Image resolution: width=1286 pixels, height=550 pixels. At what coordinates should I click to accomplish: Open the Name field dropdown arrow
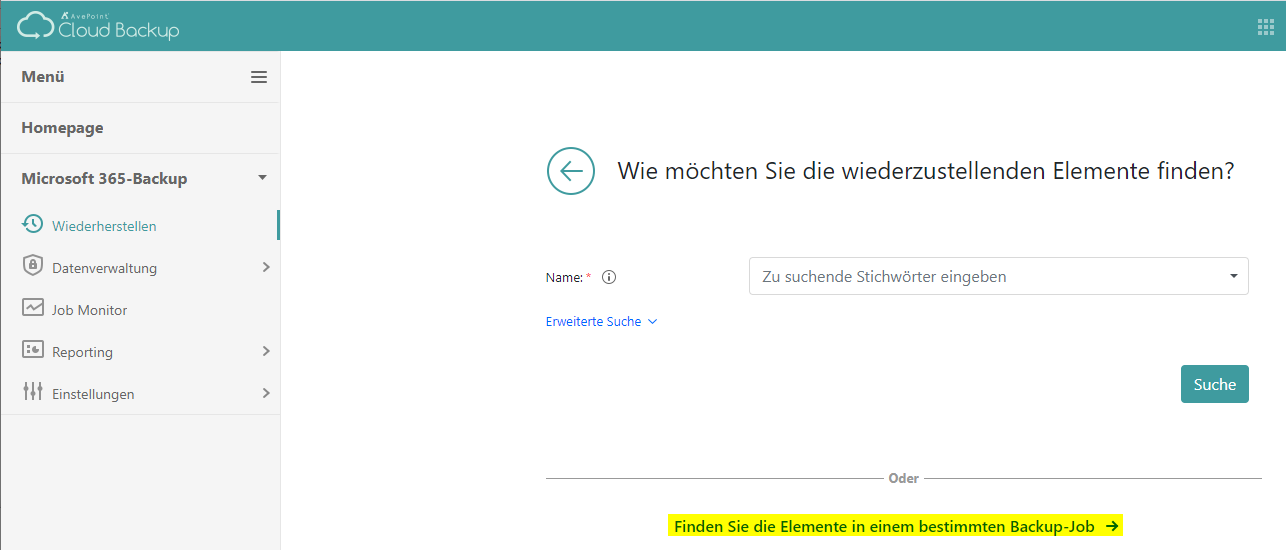click(1234, 276)
